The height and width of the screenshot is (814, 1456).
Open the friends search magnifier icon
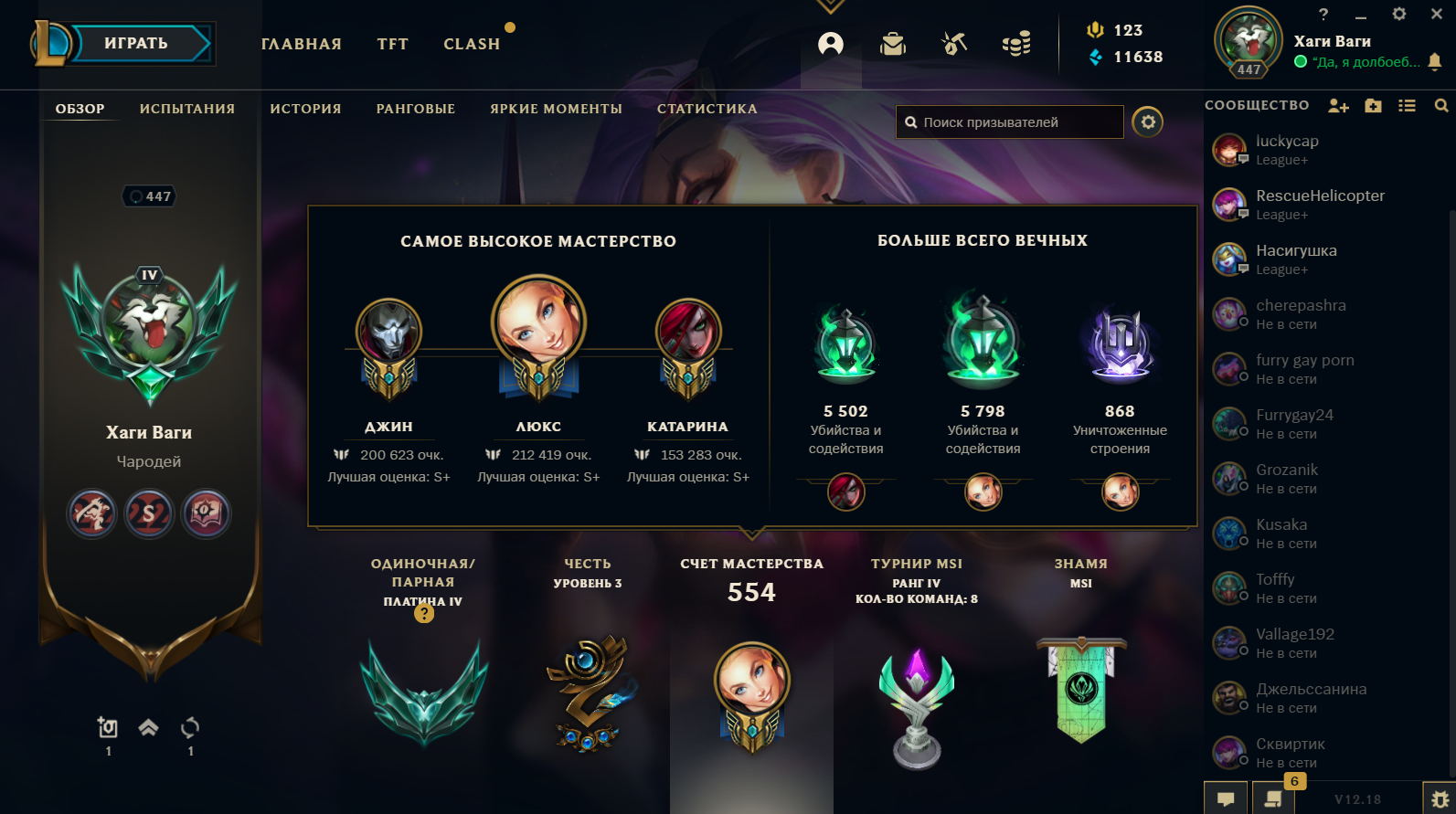pyautogui.click(x=1441, y=106)
